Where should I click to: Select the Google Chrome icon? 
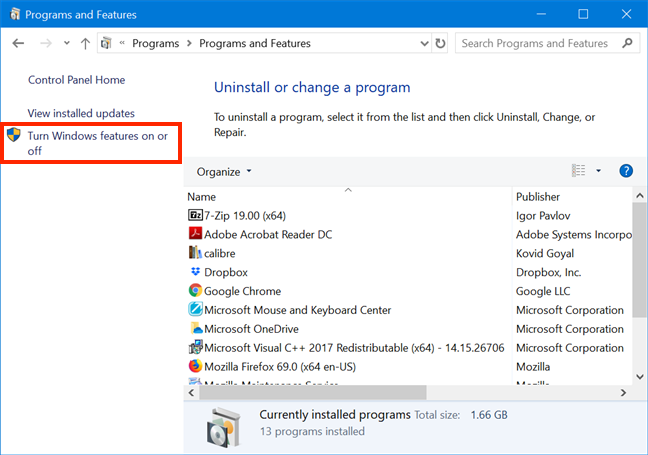click(195, 291)
